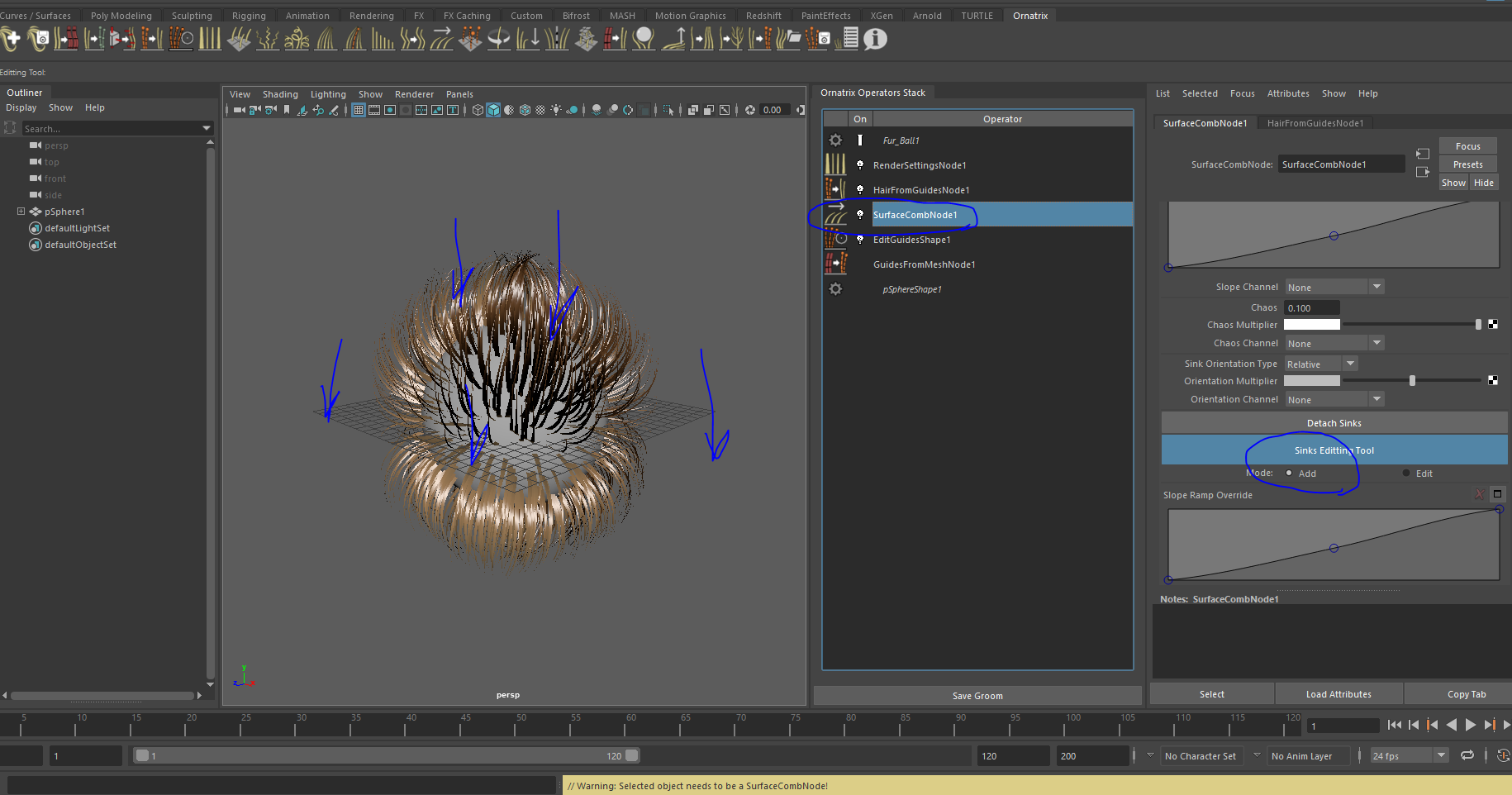This screenshot has height=795, width=1512.
Task: Enable smooth shade all cube icon
Action: 493,110
